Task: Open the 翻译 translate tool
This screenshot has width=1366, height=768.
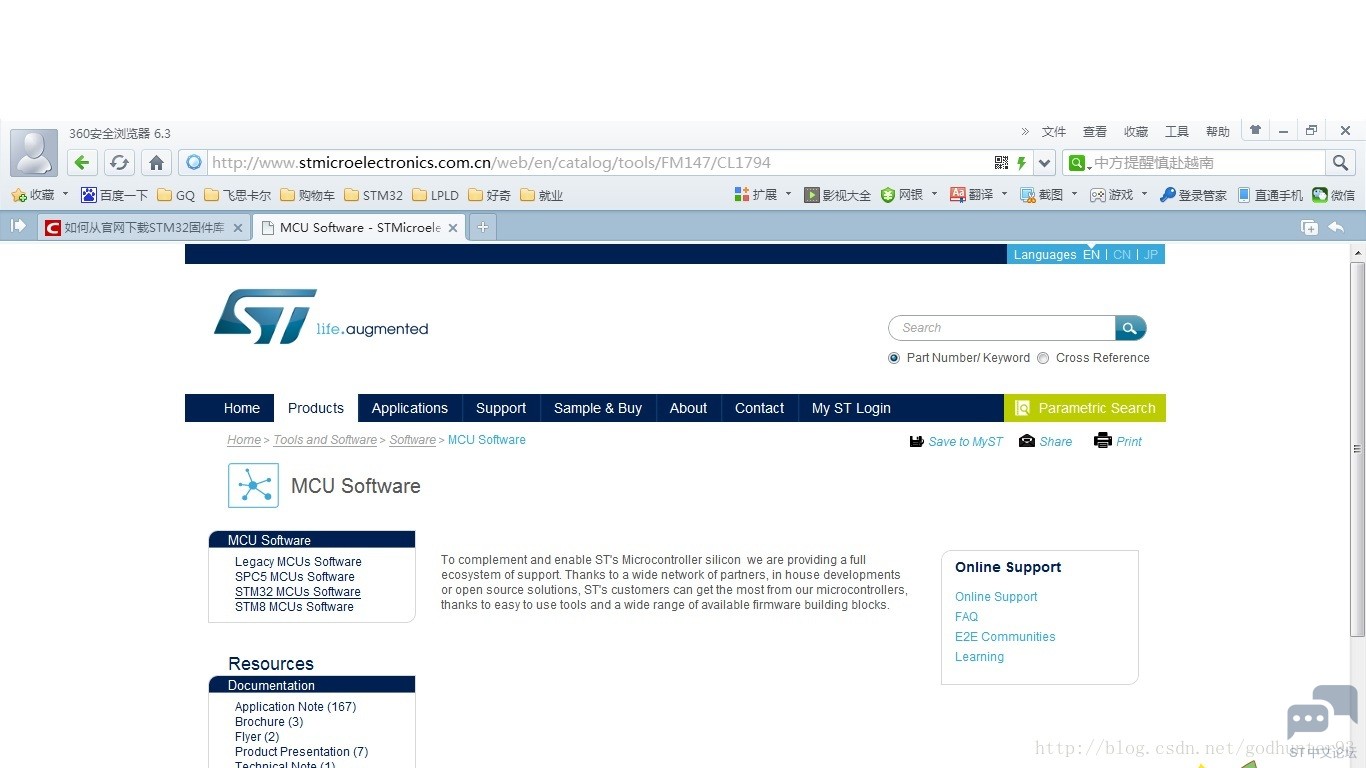Action: coord(972,195)
